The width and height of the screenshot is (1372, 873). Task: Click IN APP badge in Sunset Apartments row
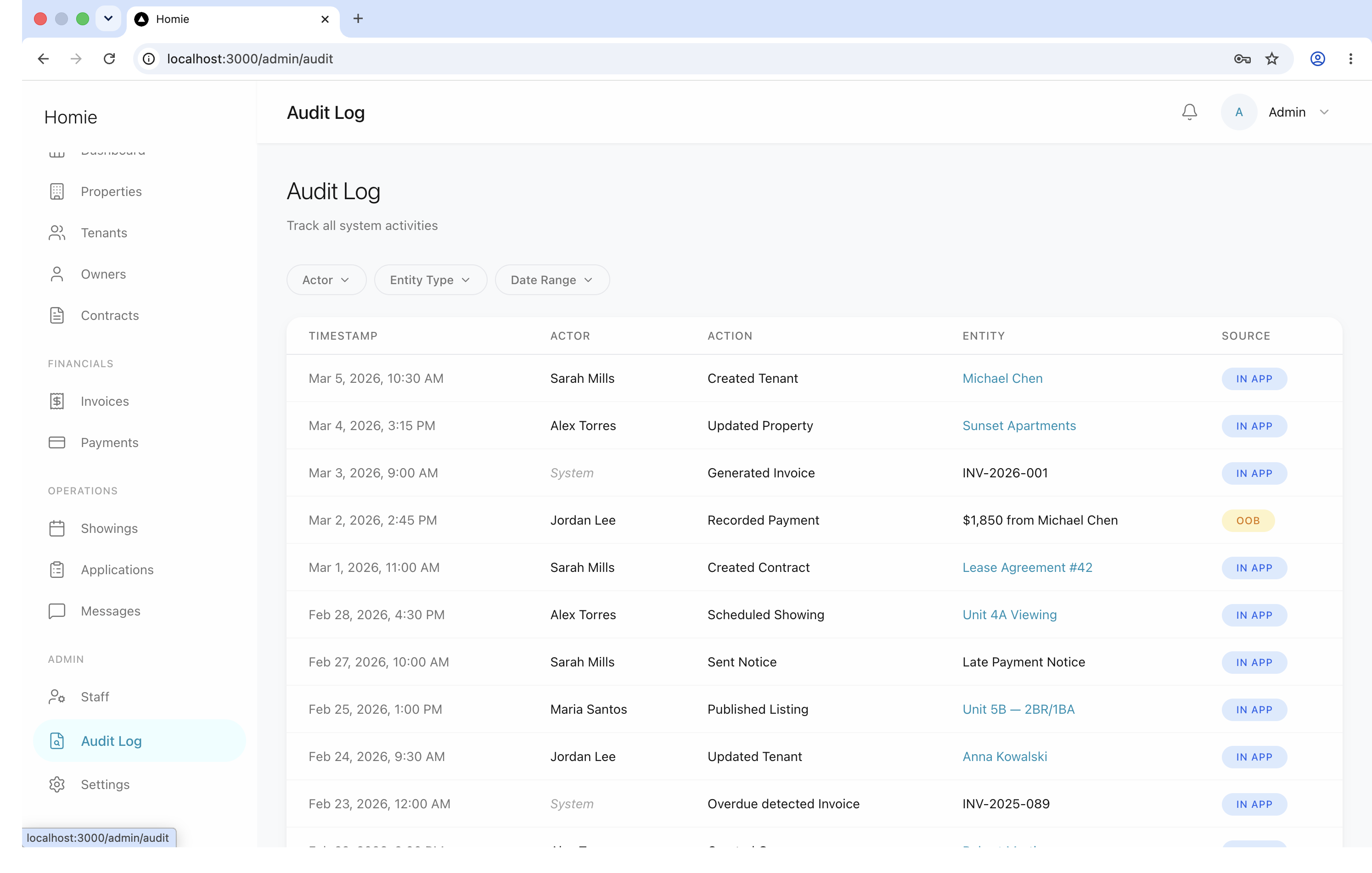coord(1254,426)
